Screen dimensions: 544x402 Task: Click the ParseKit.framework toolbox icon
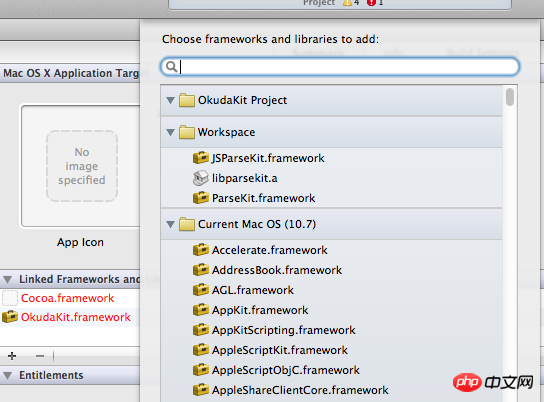pos(201,198)
